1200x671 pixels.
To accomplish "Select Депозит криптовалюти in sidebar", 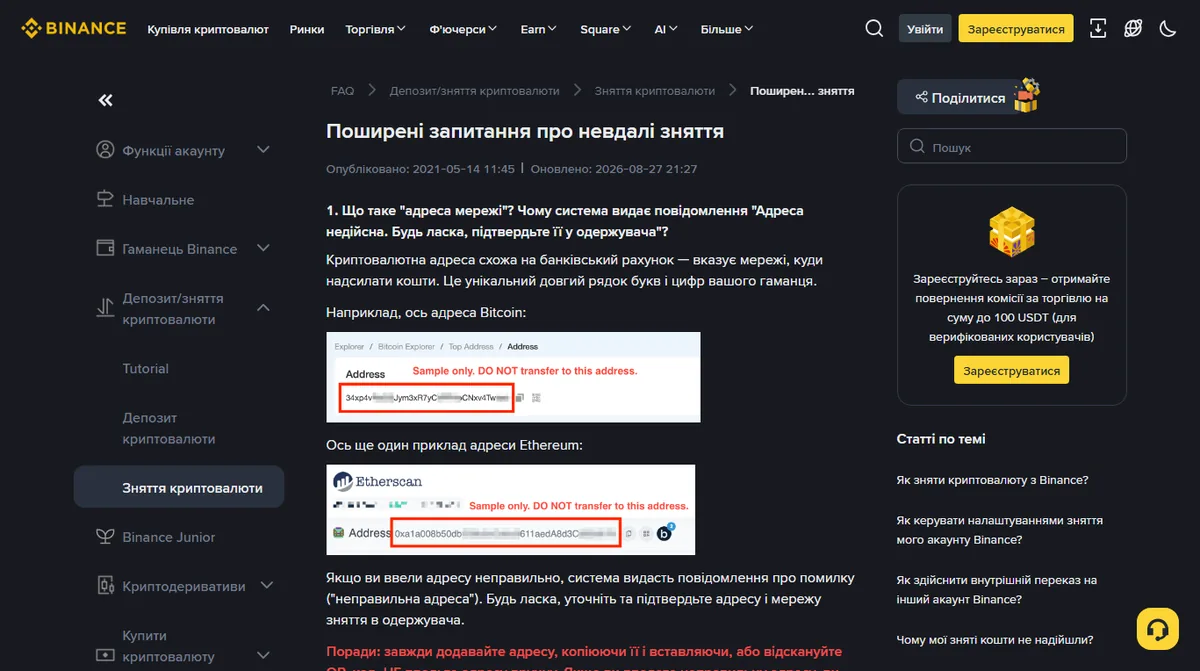I will tap(168, 428).
